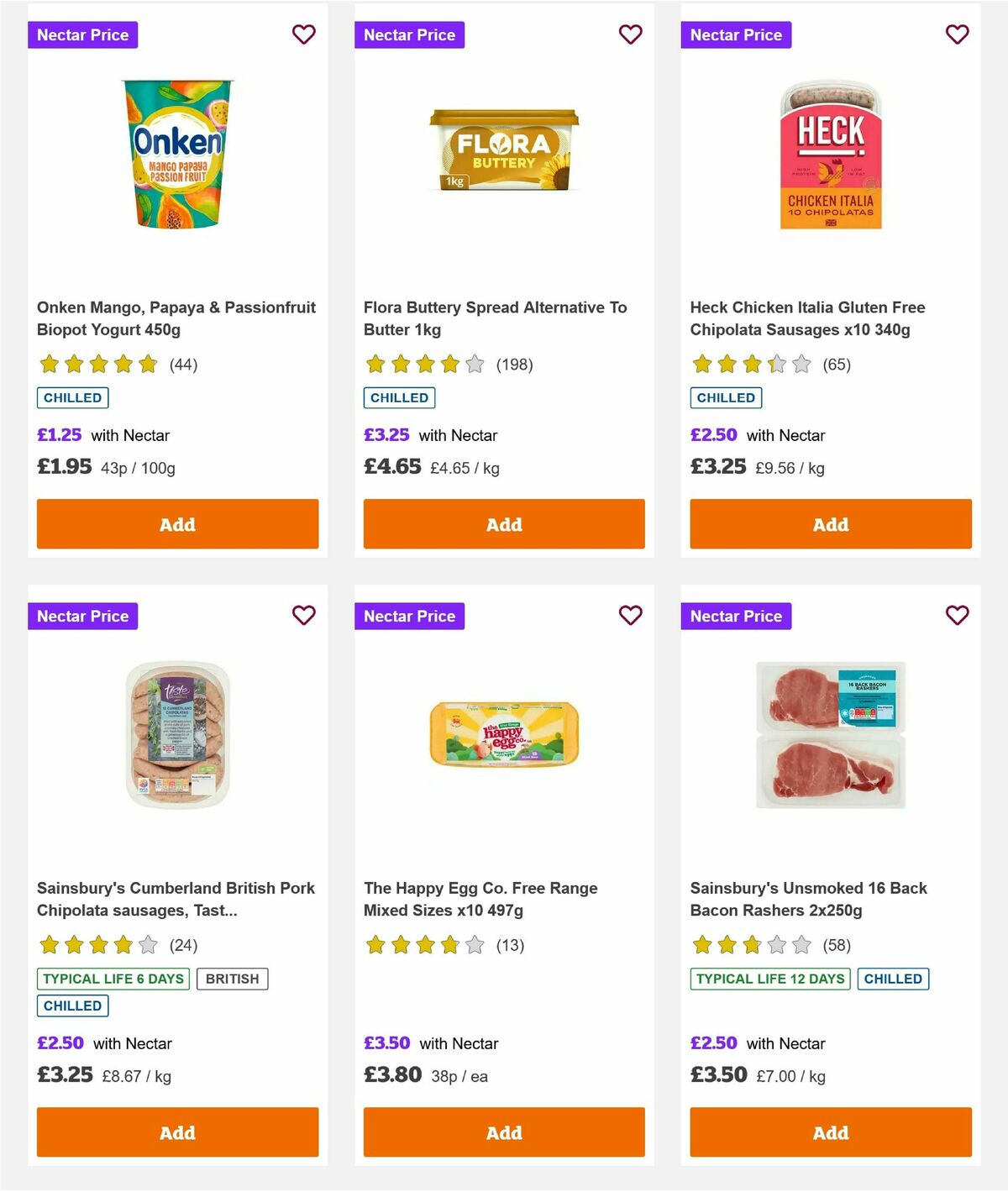The width and height of the screenshot is (1008, 1192).
Task: Click the BRITISH tag on Cumberland sausages
Action: 233,979
